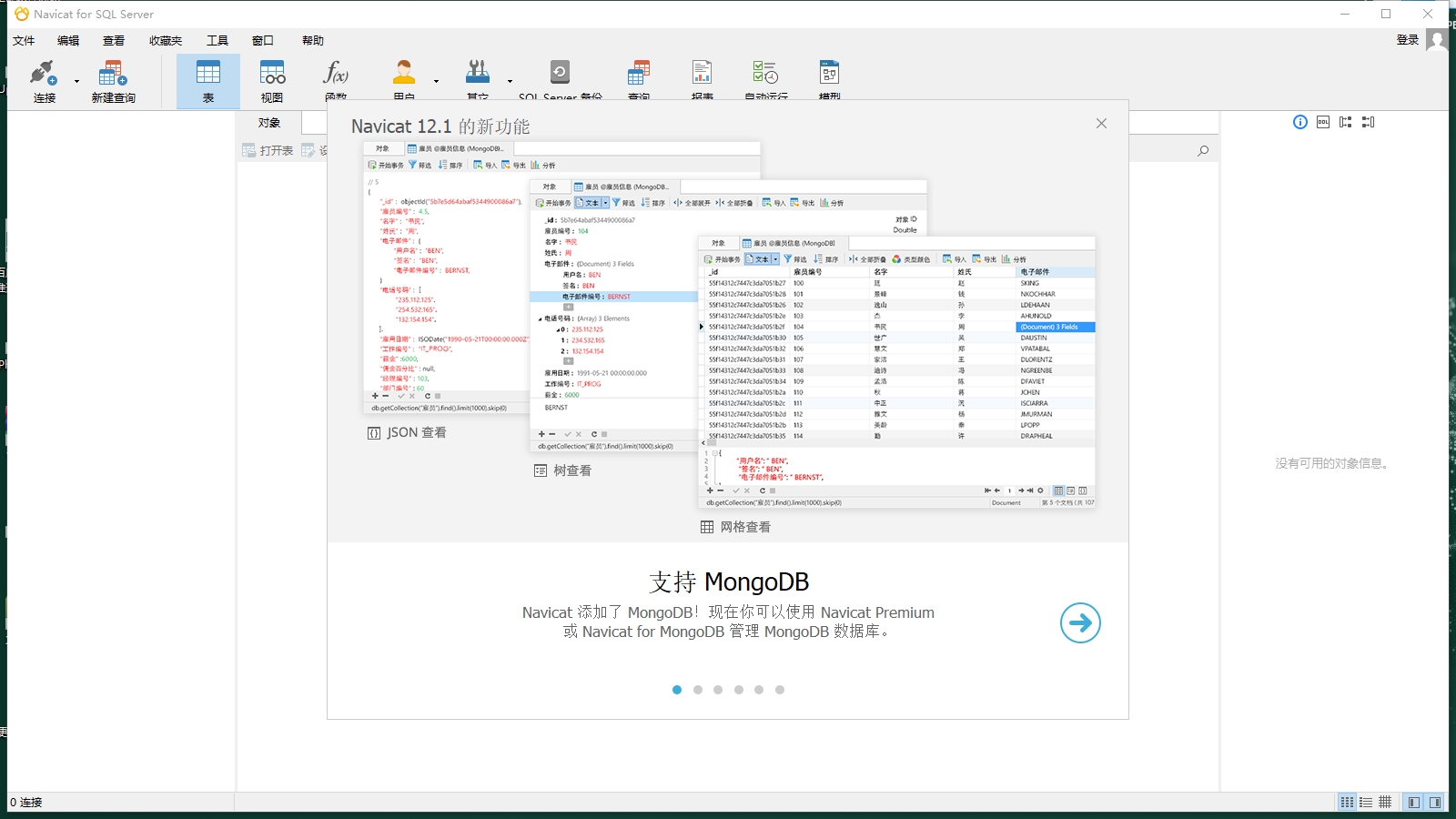The height and width of the screenshot is (819, 1456).
Task: Switch to list view in status bar
Action: click(x=1366, y=802)
